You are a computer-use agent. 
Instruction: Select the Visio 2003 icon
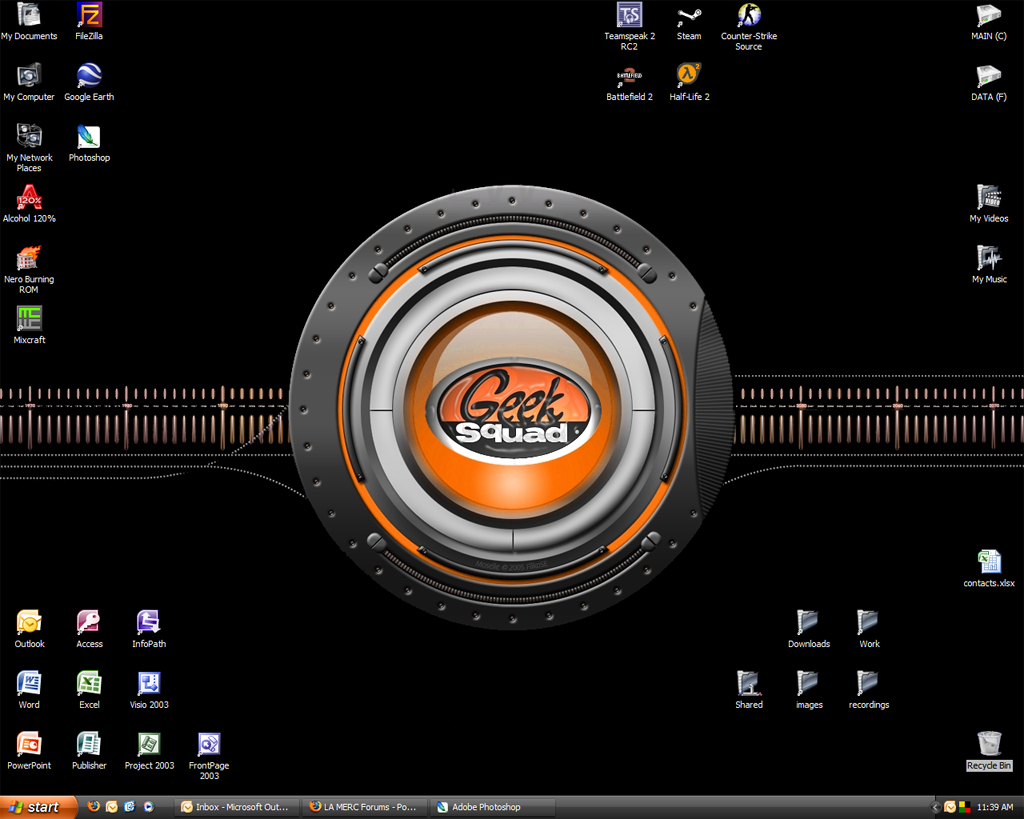click(149, 690)
